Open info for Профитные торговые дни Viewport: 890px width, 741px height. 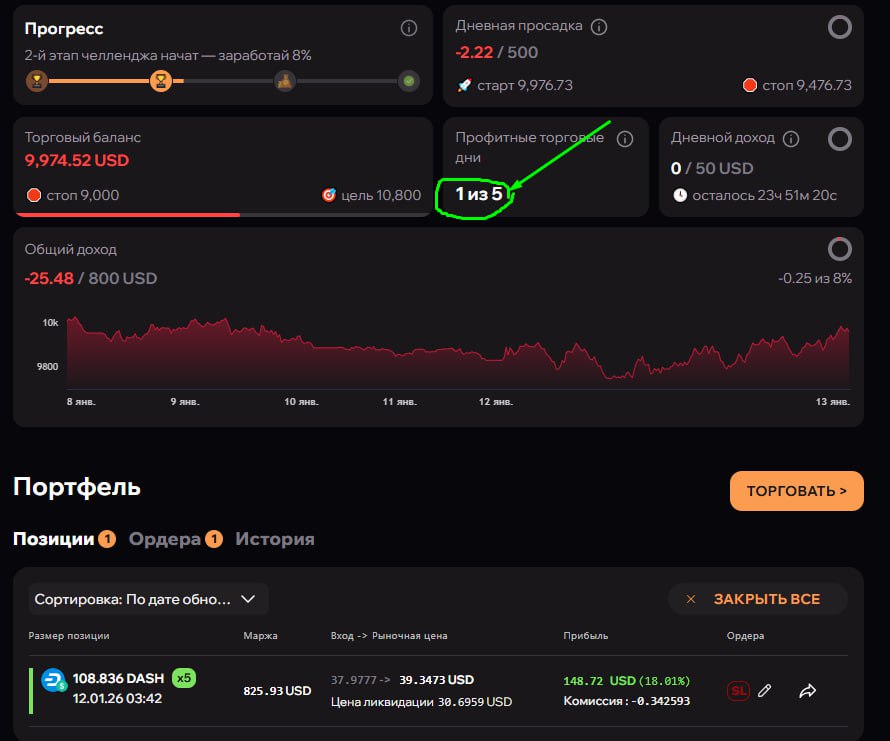[625, 139]
